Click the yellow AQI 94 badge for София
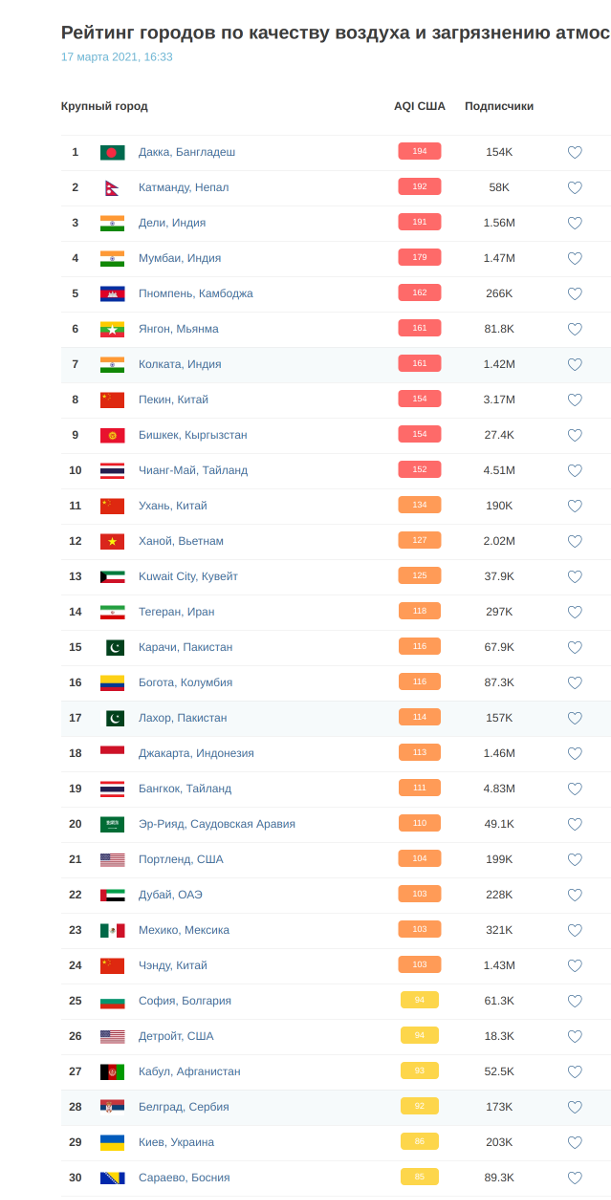The height and width of the screenshot is (1200, 611). [x=420, y=1000]
